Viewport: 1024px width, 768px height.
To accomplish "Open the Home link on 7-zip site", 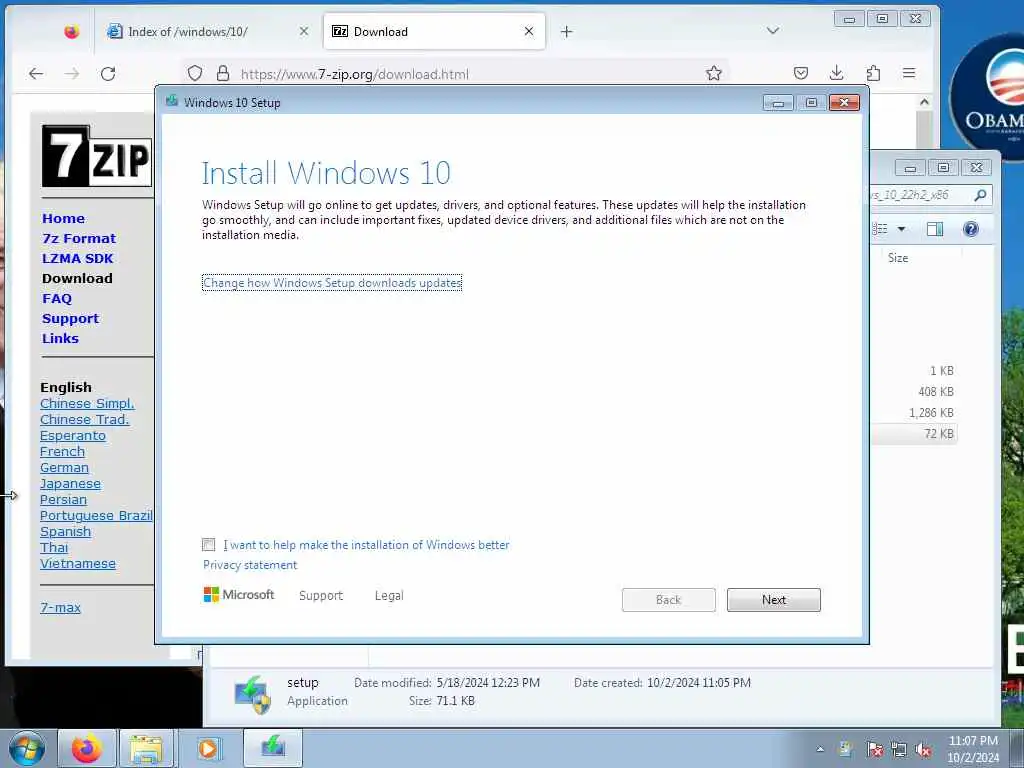I will (63, 219).
